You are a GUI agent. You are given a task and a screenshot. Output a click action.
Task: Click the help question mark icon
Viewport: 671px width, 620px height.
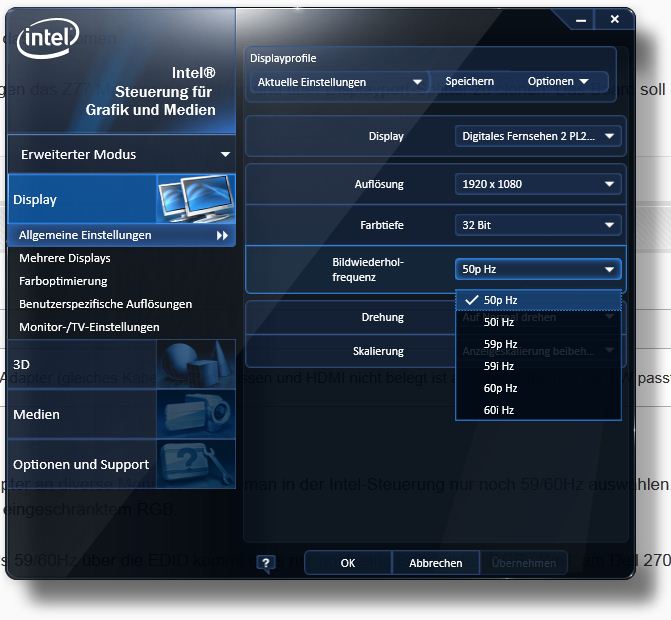click(x=266, y=563)
